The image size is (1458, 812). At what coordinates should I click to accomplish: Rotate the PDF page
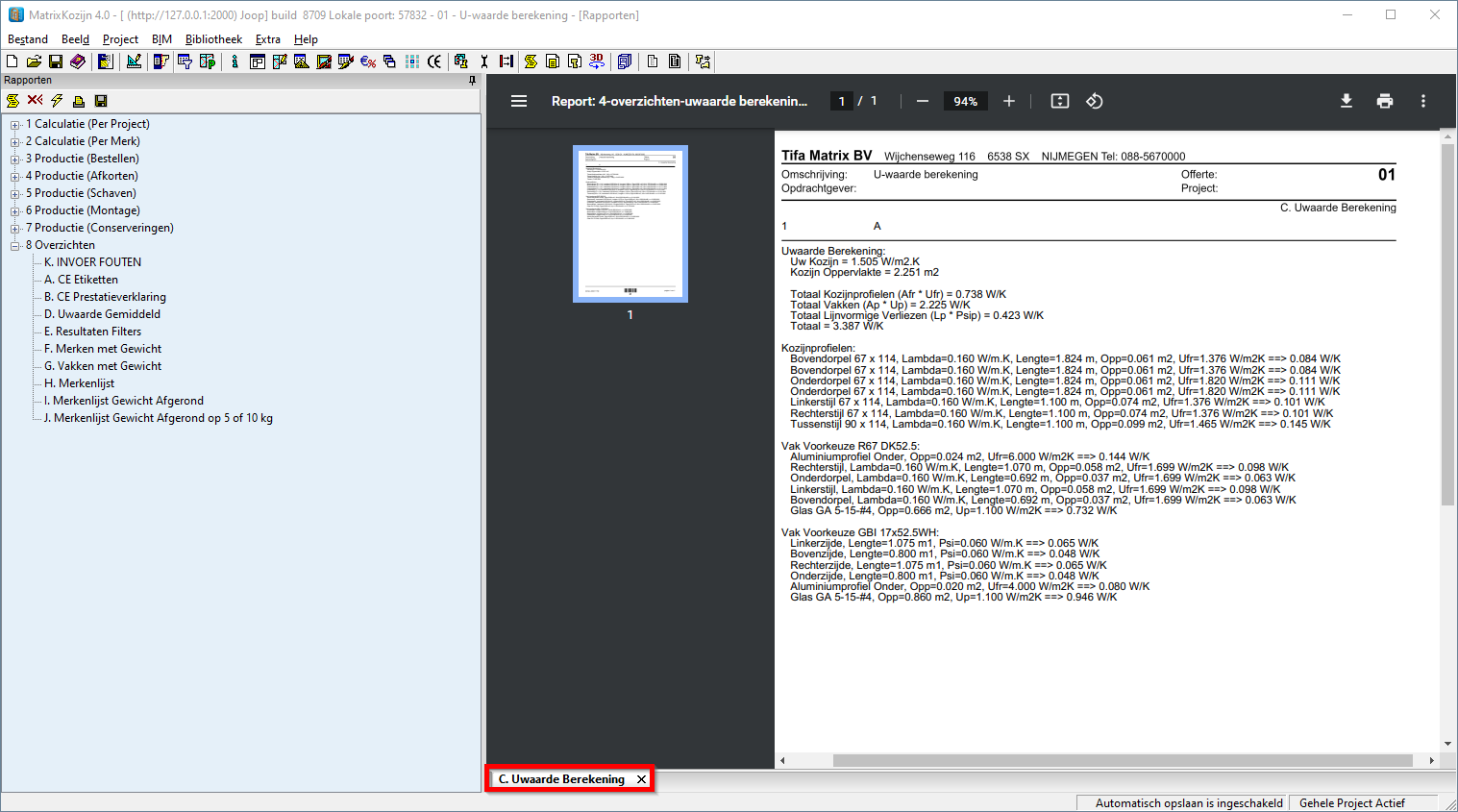1094,101
